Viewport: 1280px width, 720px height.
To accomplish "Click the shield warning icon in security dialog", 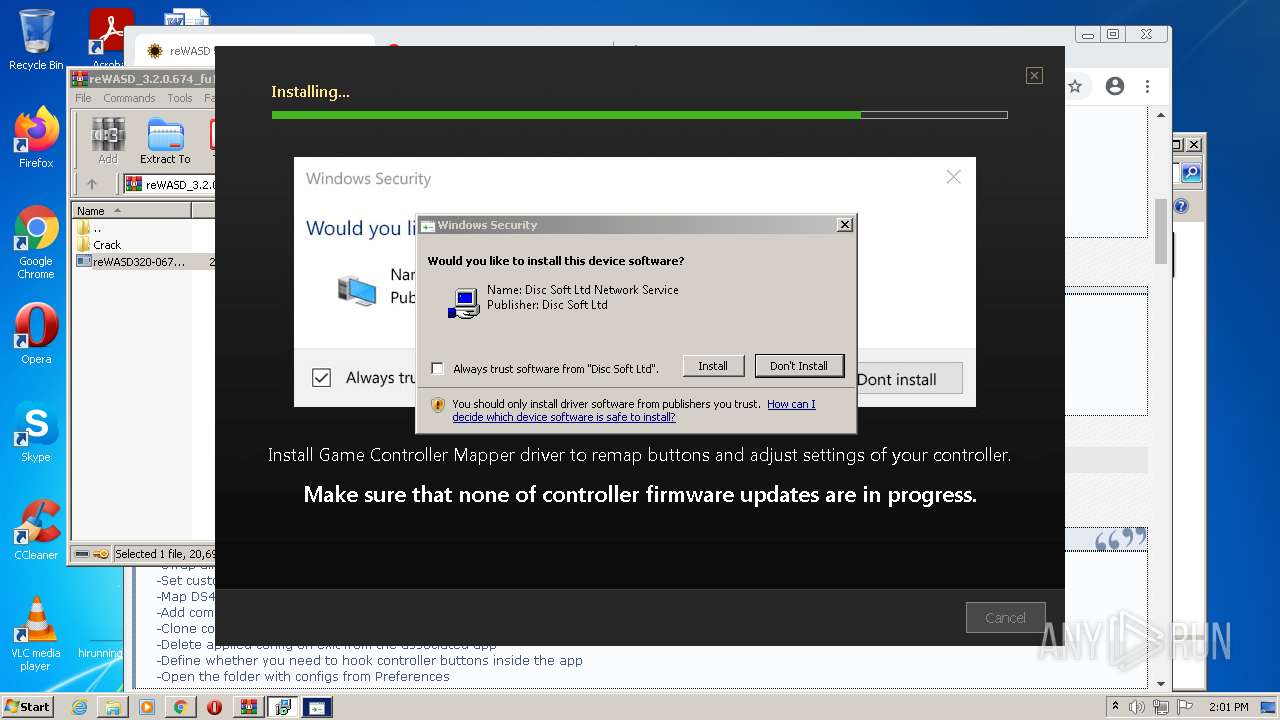I will click(x=437, y=405).
